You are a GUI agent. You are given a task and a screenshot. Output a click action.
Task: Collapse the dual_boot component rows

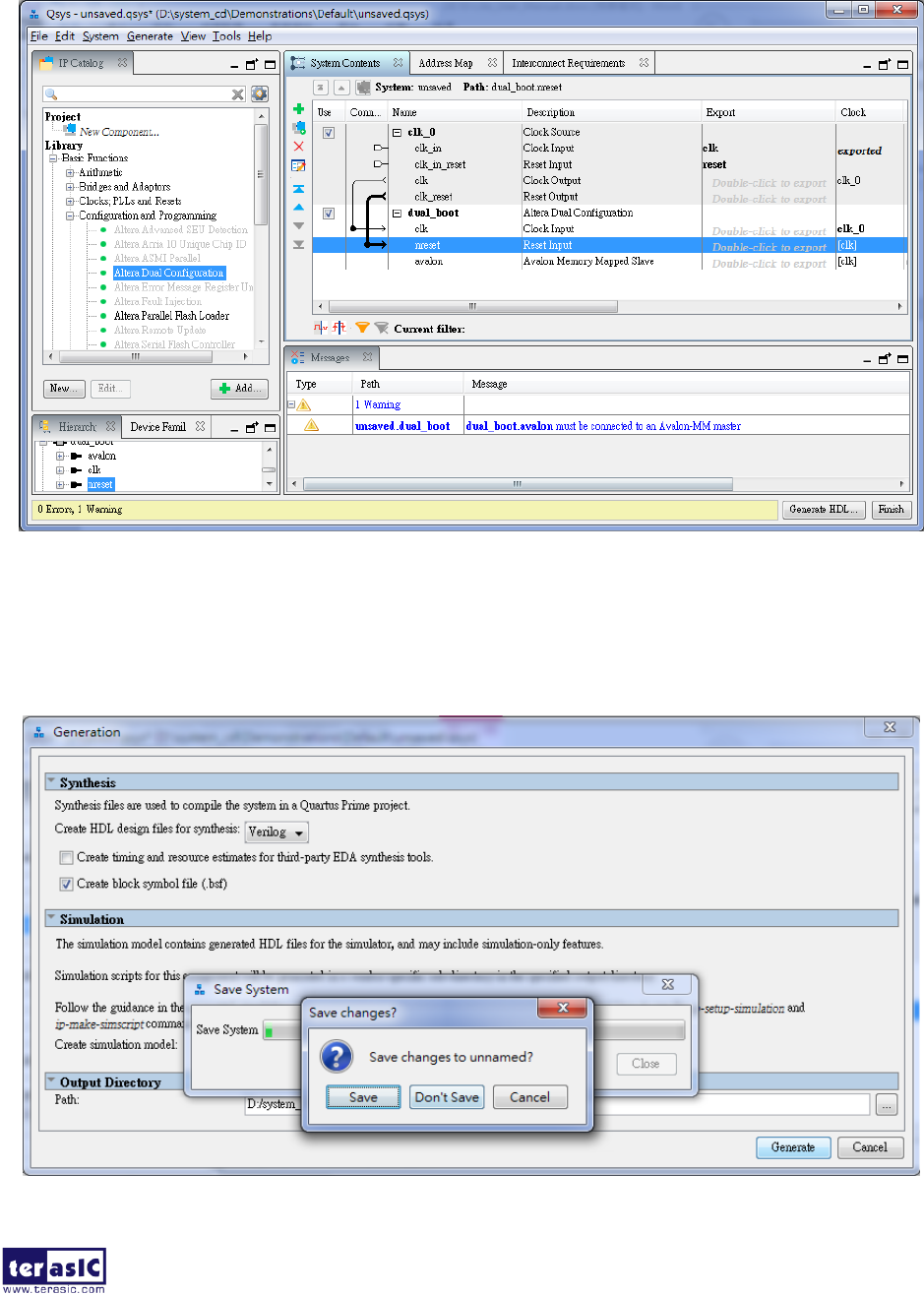pyautogui.click(x=398, y=214)
